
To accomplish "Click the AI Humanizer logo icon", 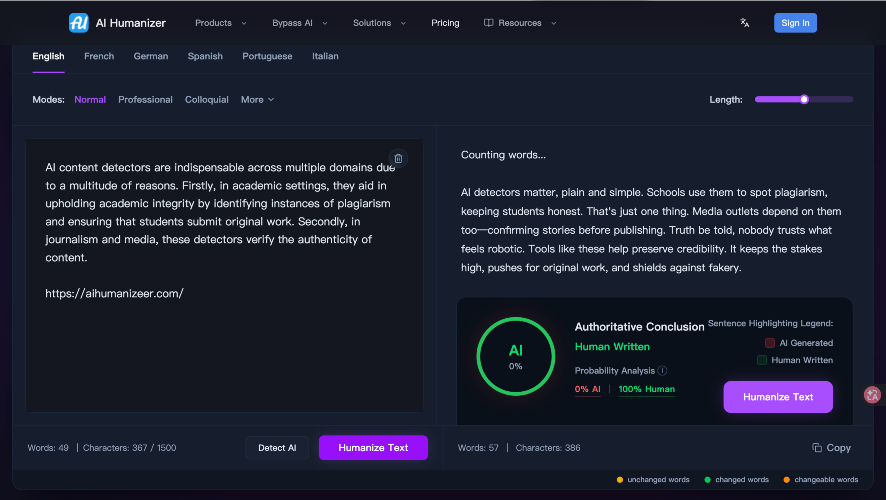I will pyautogui.click(x=79, y=23).
